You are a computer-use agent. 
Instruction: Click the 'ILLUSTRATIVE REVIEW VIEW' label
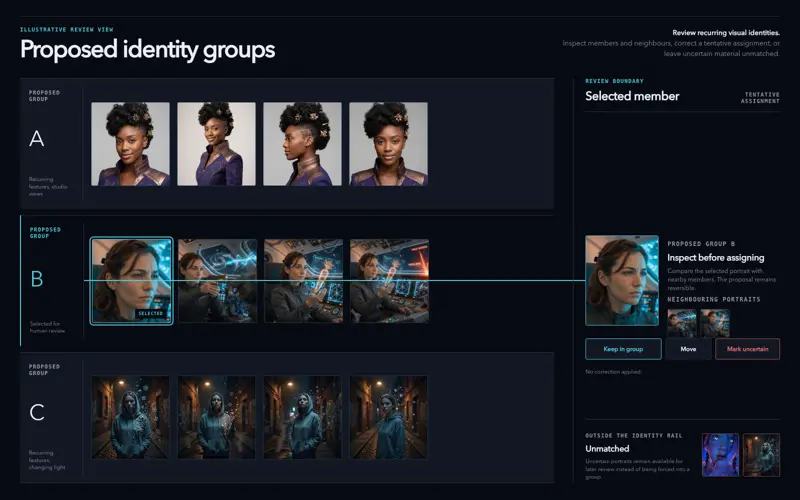[x=67, y=30]
